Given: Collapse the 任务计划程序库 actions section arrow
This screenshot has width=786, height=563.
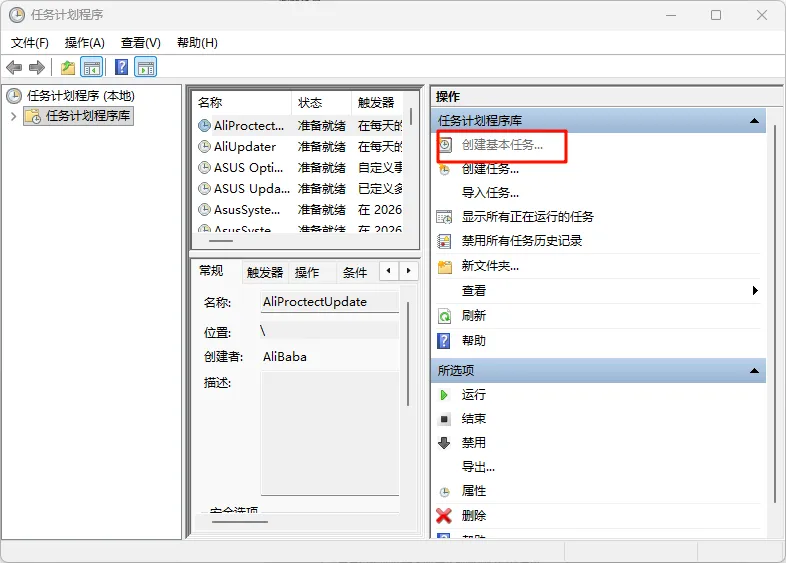Looking at the screenshot, I should coord(754,121).
